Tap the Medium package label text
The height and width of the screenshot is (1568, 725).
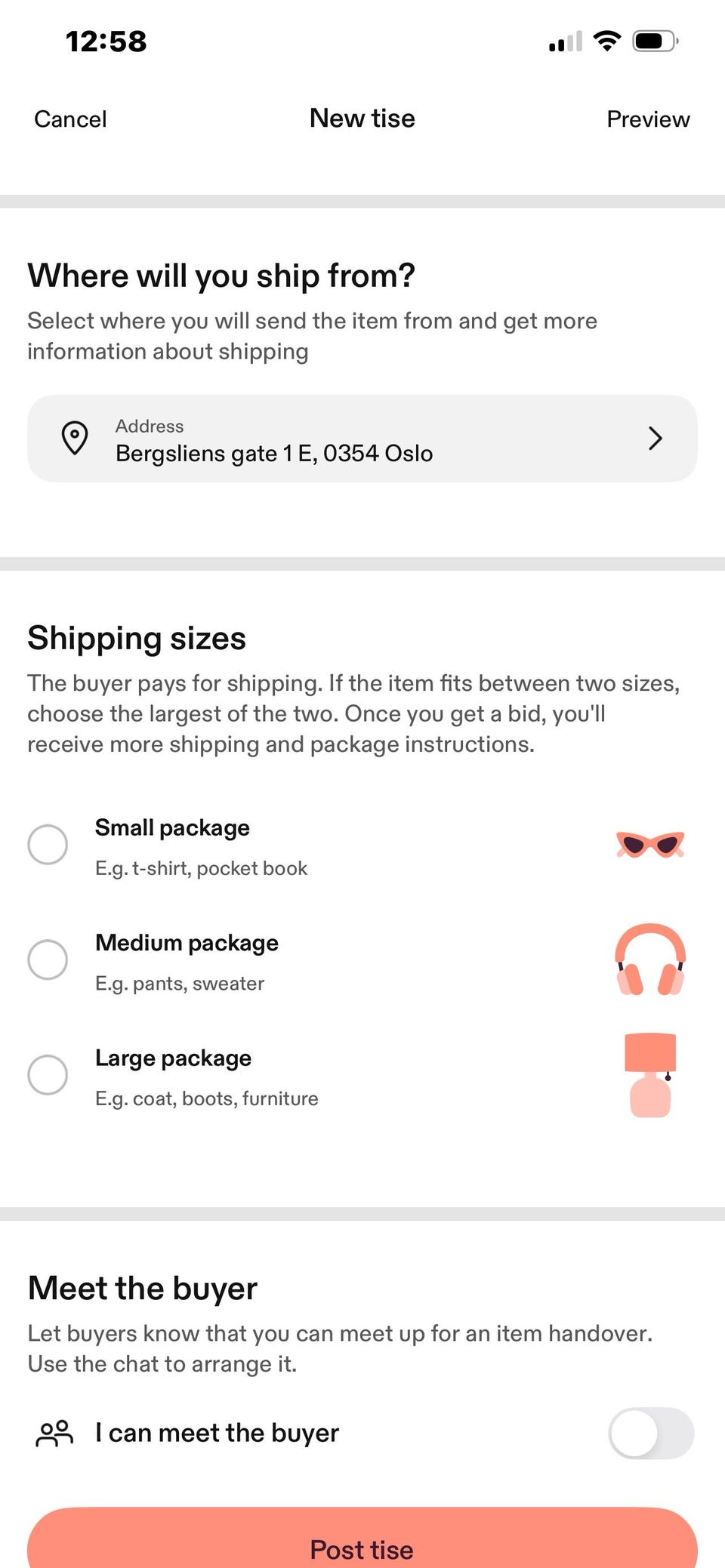pyautogui.click(x=187, y=943)
